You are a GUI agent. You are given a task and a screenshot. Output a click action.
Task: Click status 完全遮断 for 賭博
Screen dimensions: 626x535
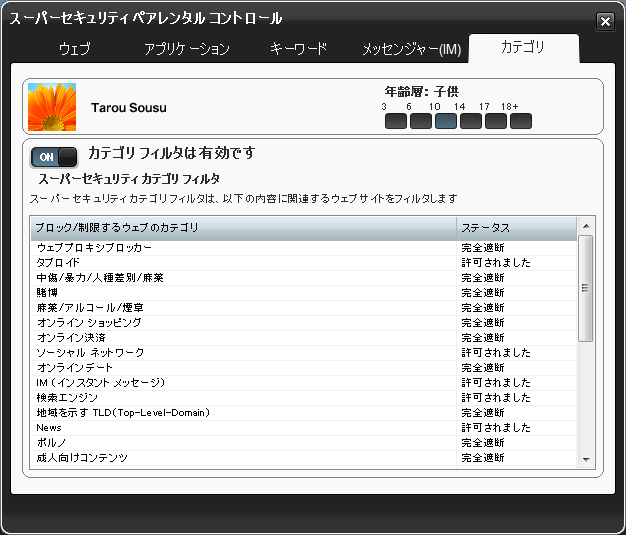coord(483,293)
